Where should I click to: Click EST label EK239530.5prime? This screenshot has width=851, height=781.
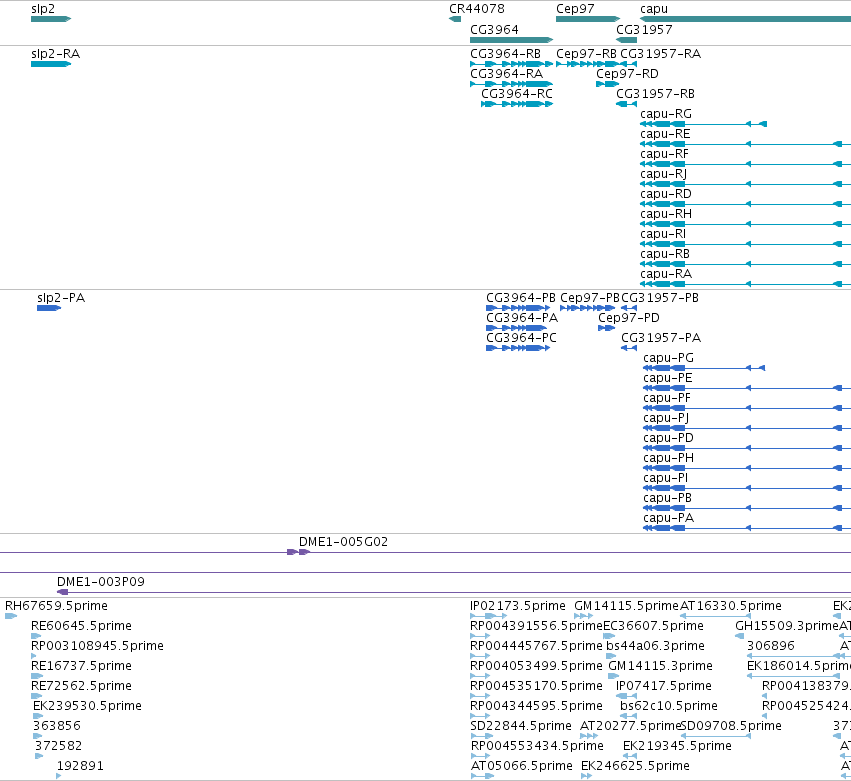(x=87, y=706)
